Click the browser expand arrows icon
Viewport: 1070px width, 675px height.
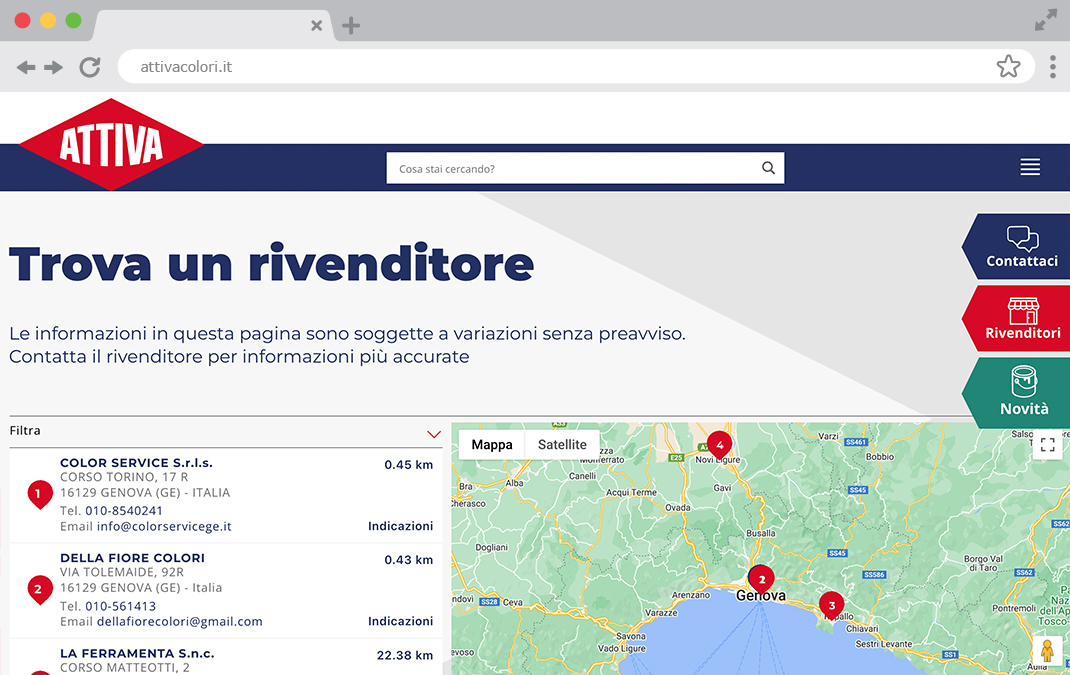coord(1045,20)
